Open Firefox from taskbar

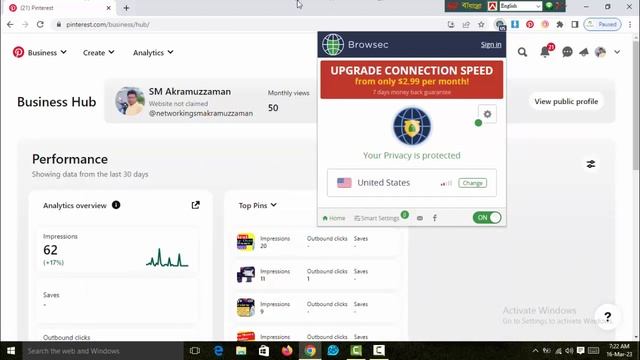[287, 351]
